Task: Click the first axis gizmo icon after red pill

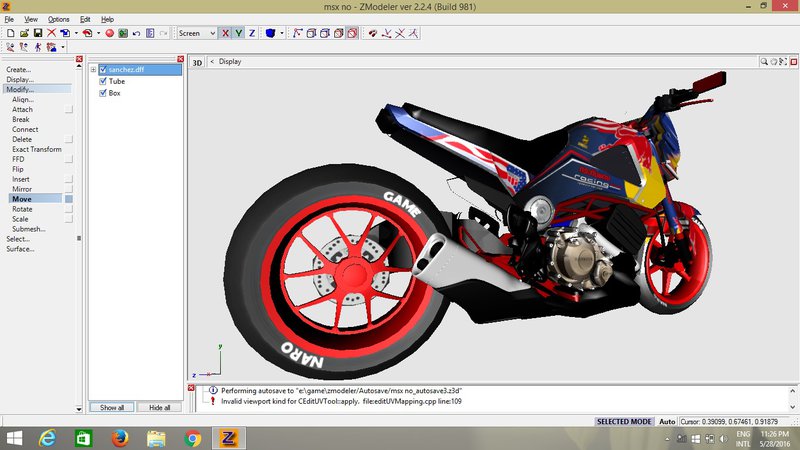Action: click(x=387, y=33)
